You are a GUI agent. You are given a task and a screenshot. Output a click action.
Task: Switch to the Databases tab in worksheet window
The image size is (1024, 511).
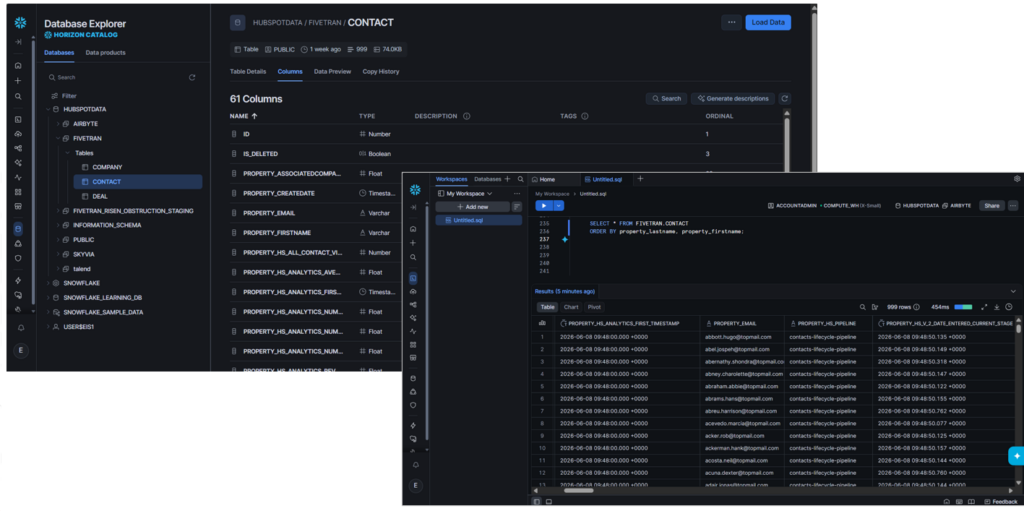pyautogui.click(x=487, y=179)
